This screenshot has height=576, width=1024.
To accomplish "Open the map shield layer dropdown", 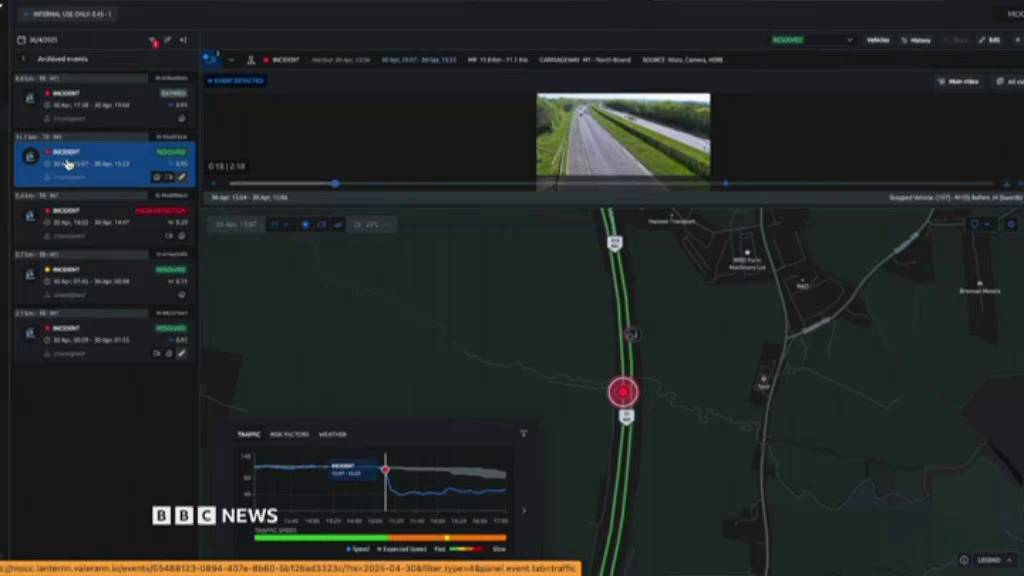I will point(979,224).
